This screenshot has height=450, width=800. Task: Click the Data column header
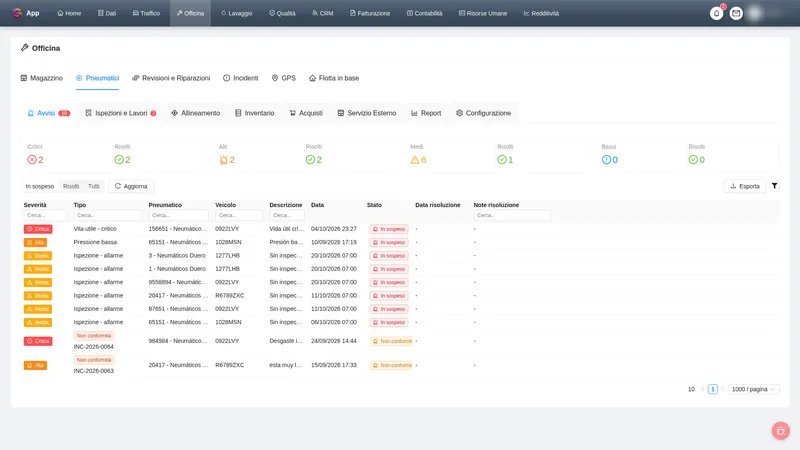coord(317,205)
